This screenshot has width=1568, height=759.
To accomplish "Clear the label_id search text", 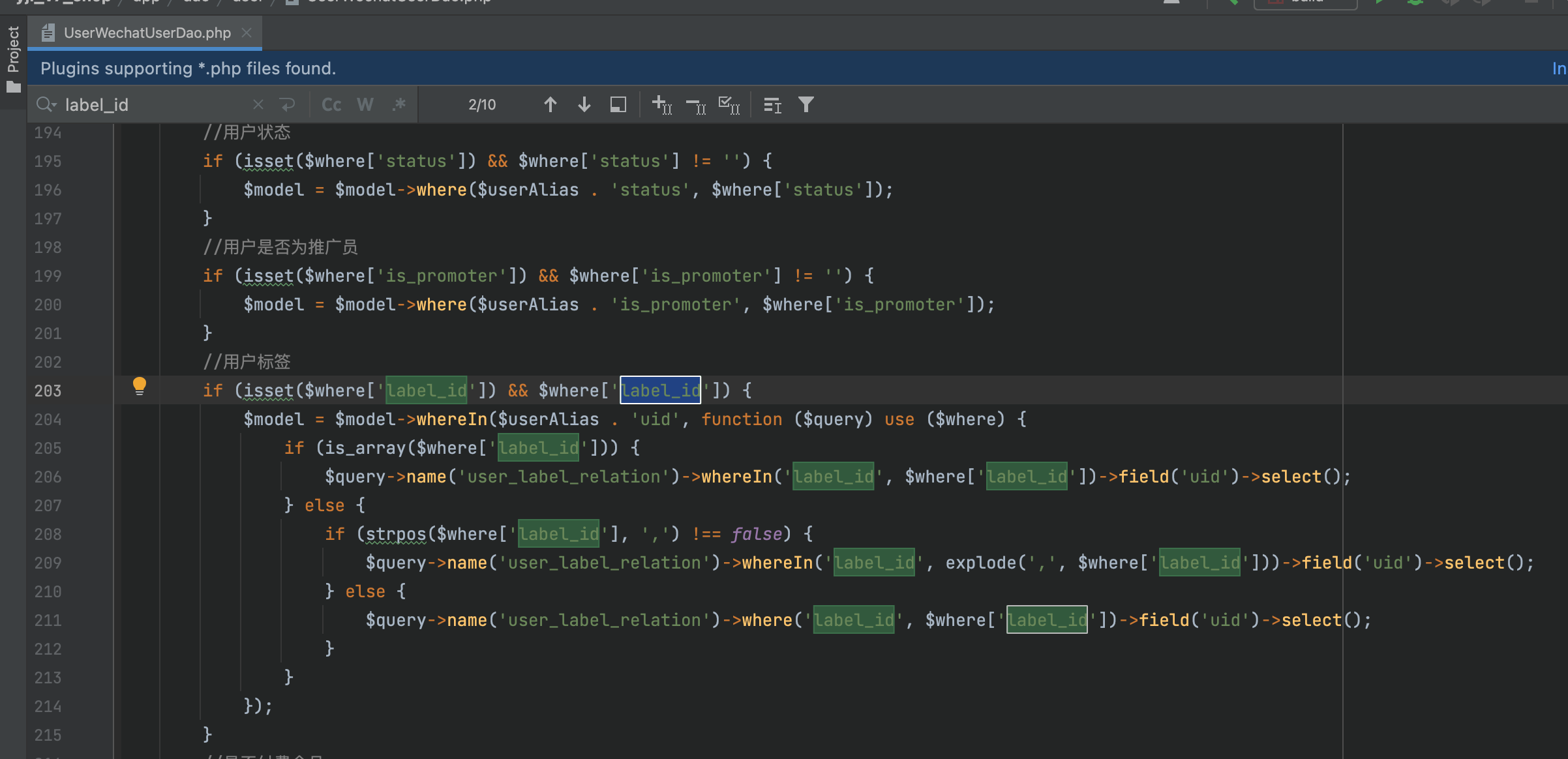I will [x=258, y=104].
